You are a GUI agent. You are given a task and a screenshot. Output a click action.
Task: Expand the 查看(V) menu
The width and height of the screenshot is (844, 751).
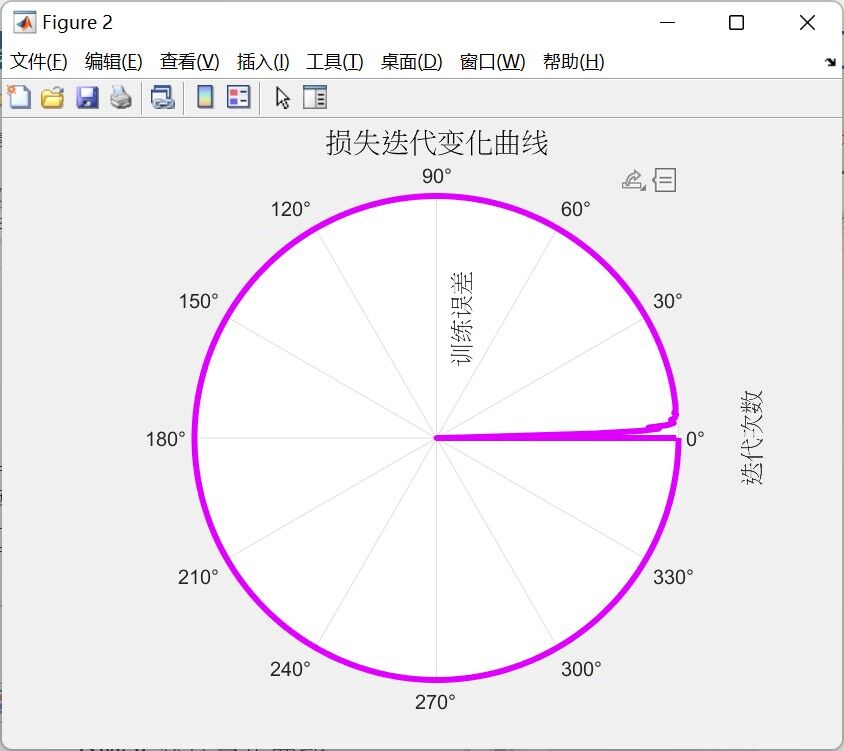(189, 62)
